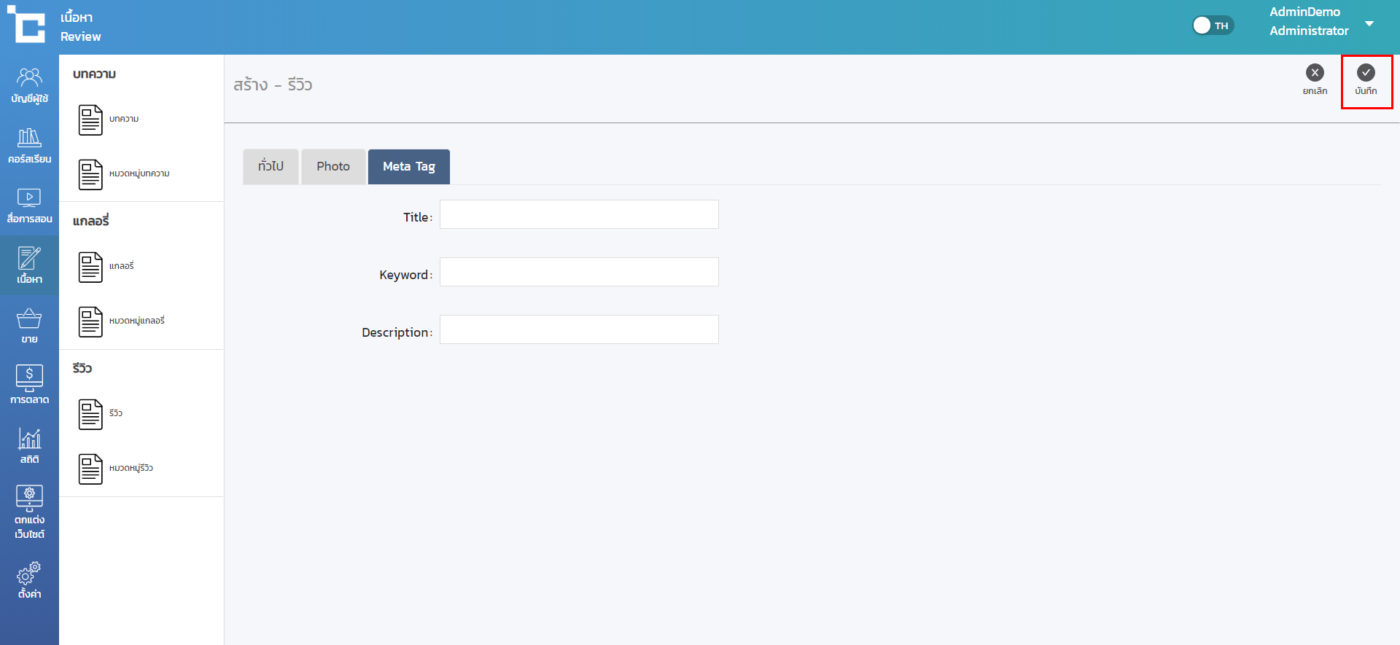Open the ตั้งค่า (settings) gear icon
The width and height of the screenshot is (1400, 645).
pos(30,580)
